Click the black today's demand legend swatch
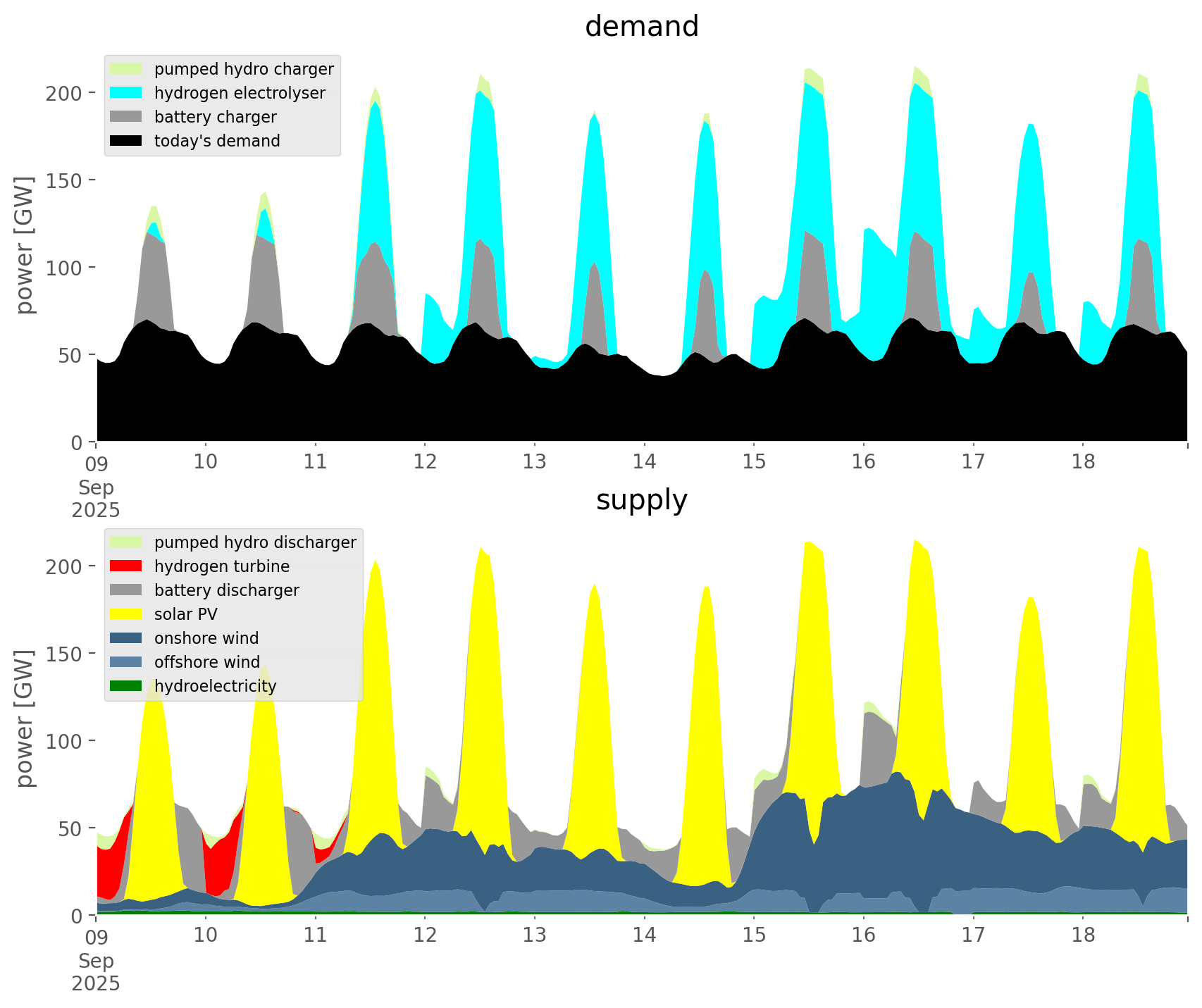This screenshot has width=1202, height=1008. 126,141
